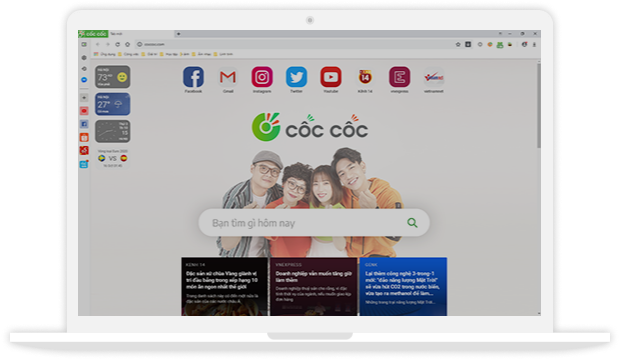Image resolution: width=620 pixels, height=360 pixels.
Task: Go back with the back arrow
Action: 98,44
